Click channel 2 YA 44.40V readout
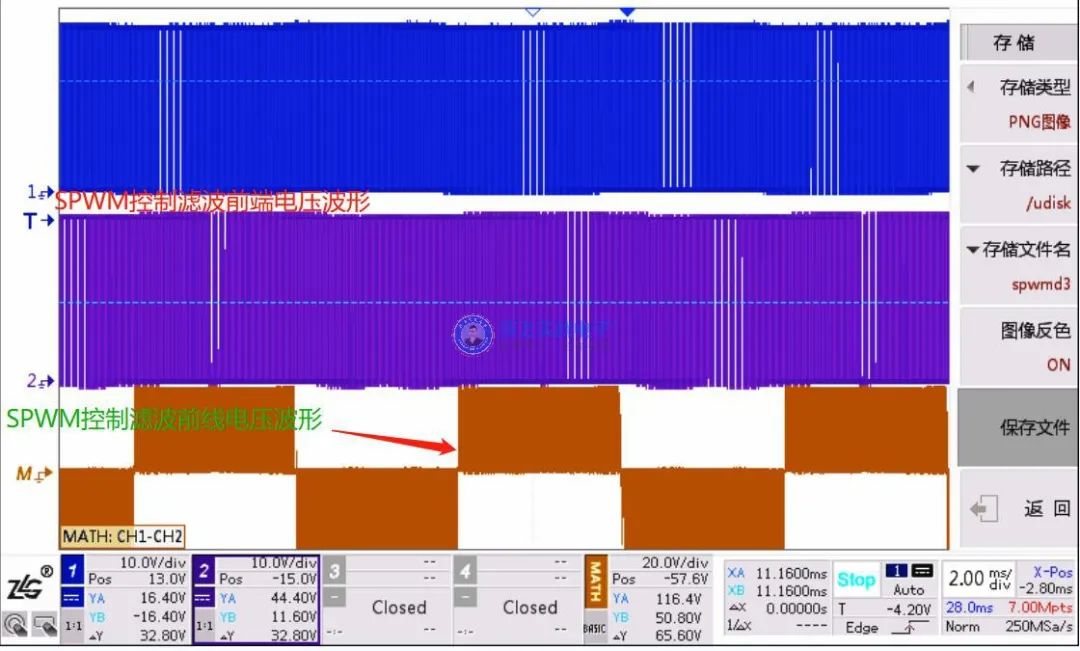The height and width of the screenshot is (651, 1080). coord(269,599)
